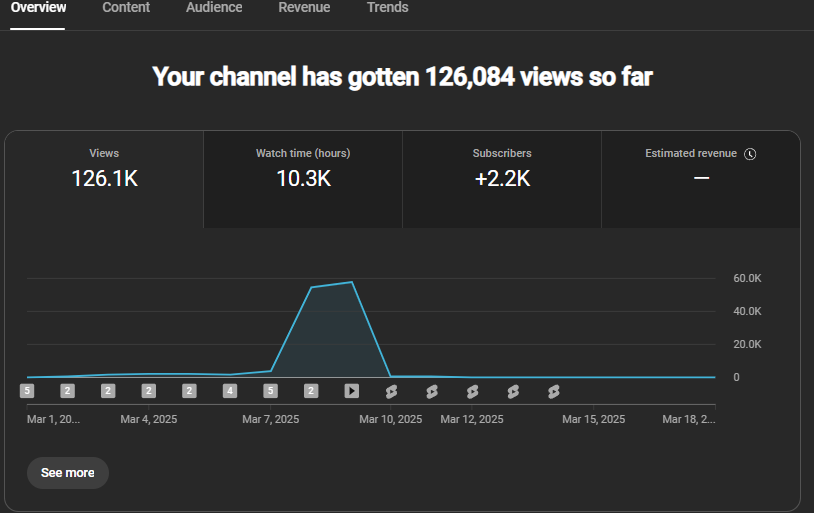This screenshot has height=513, width=814.
Task: Click the 4 uploads badge on timeline
Action: (230, 391)
